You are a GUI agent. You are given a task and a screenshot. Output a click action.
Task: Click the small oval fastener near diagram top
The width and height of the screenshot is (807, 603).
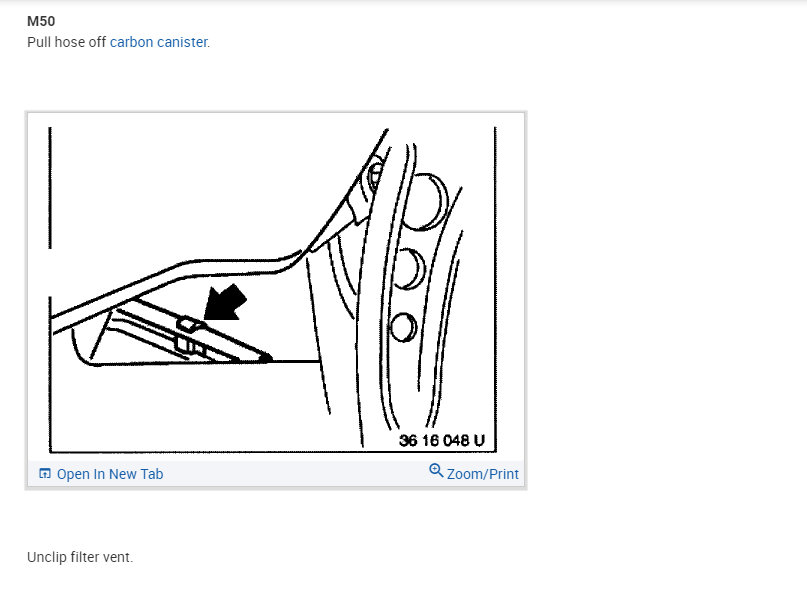(376, 174)
